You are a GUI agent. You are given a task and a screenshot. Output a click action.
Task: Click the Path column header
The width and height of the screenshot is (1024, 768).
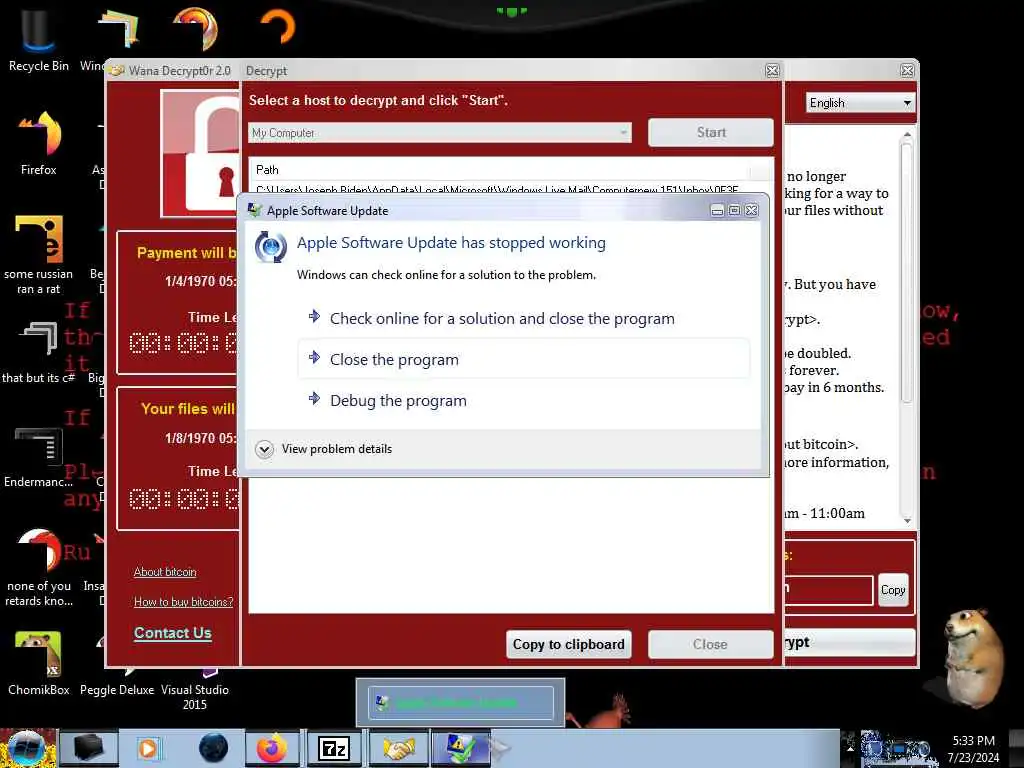[x=500, y=170]
